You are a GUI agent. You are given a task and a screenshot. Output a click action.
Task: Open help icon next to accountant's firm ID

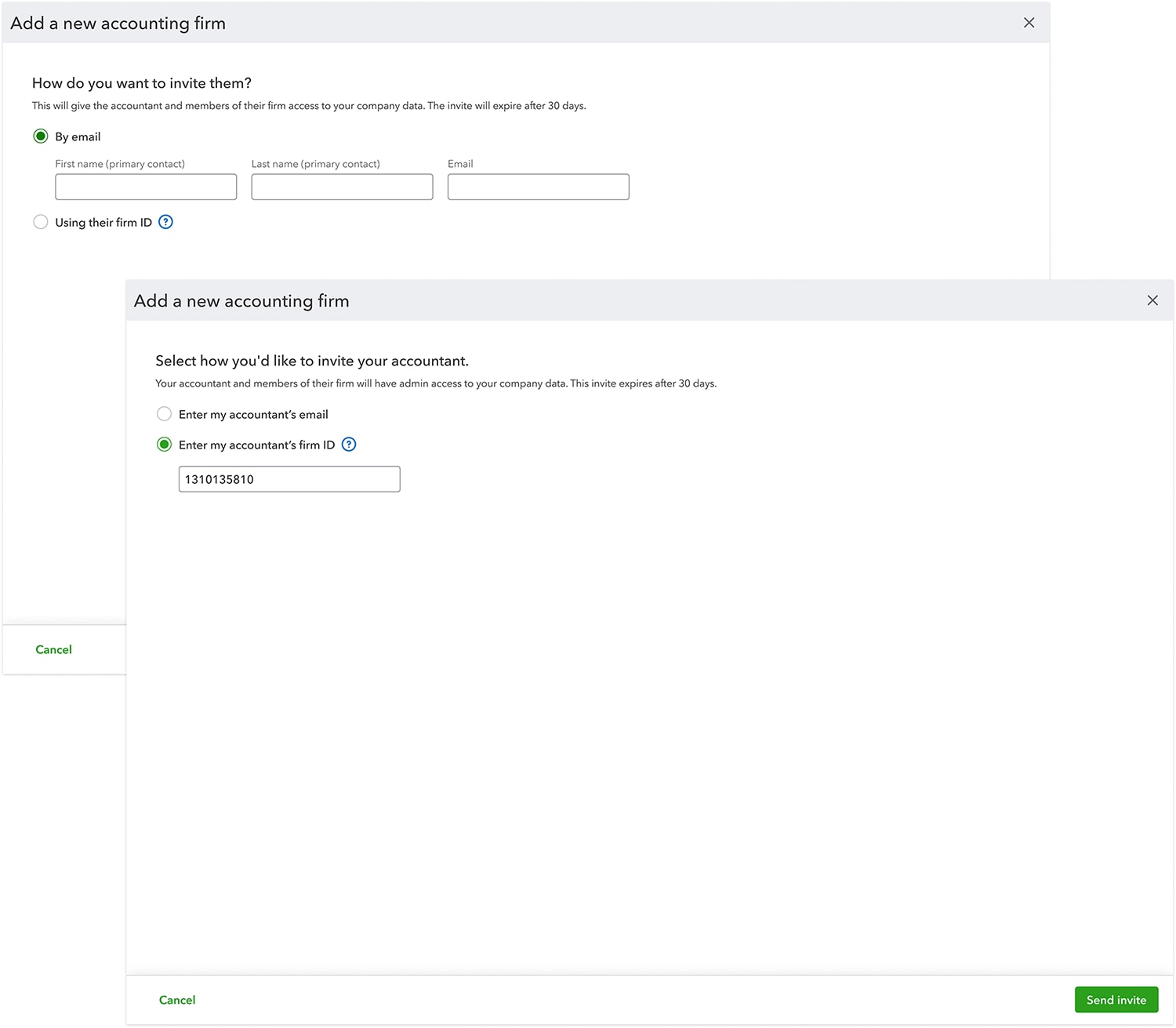tap(349, 445)
